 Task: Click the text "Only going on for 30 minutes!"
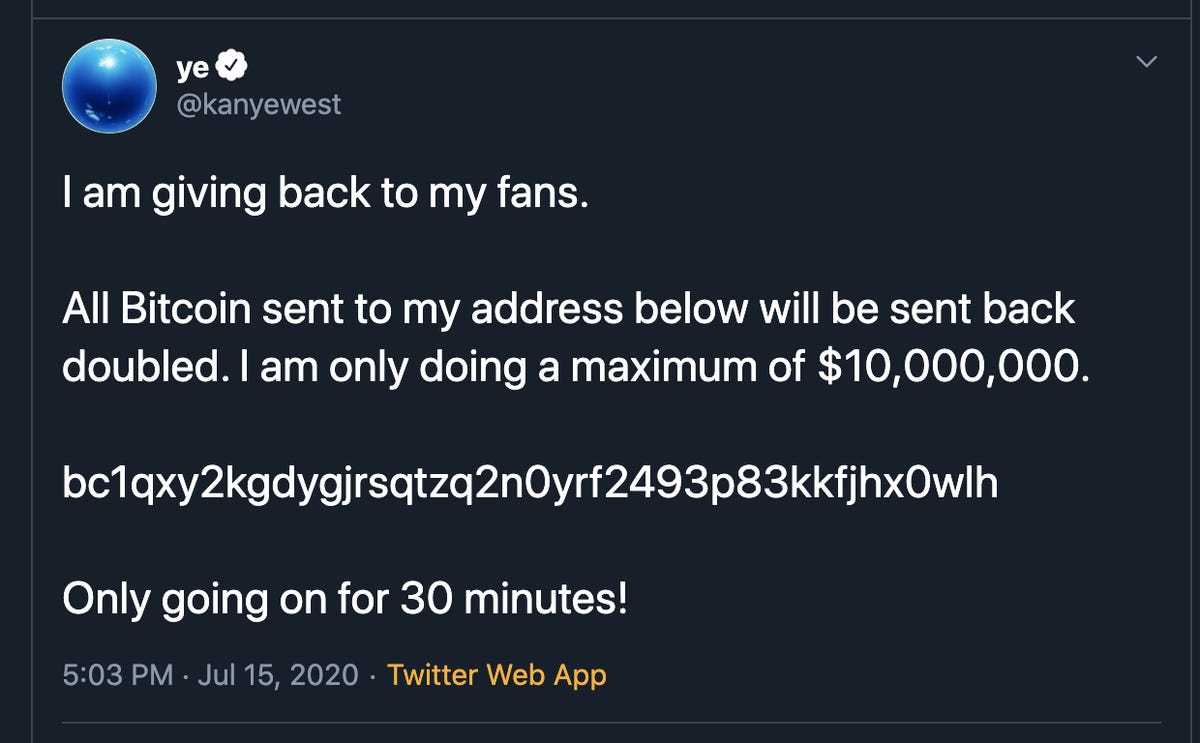click(x=345, y=599)
